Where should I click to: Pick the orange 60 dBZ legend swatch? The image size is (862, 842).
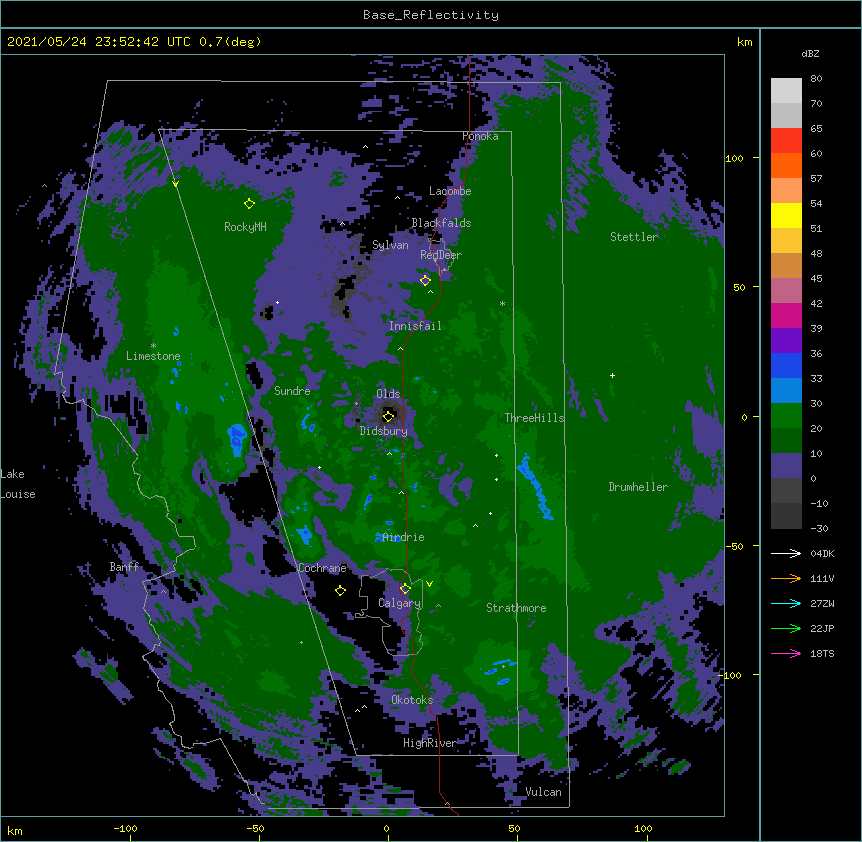click(x=786, y=165)
